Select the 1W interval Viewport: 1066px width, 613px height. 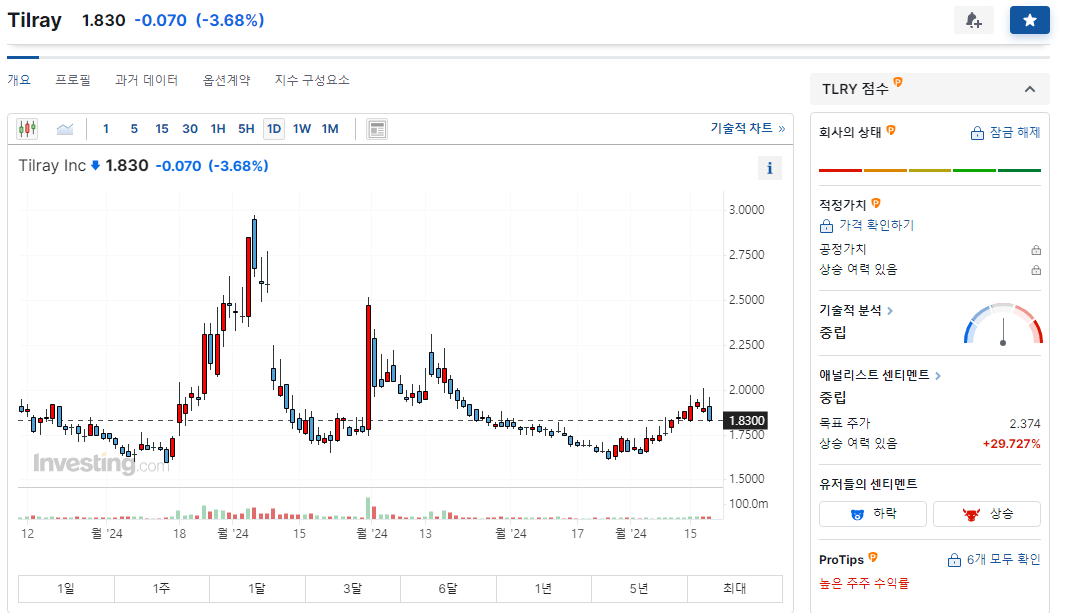pos(302,128)
